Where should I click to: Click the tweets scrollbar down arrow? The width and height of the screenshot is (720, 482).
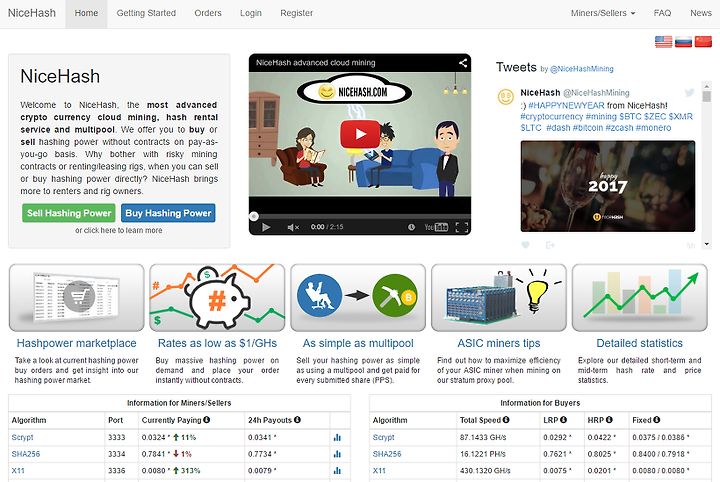(x=707, y=244)
